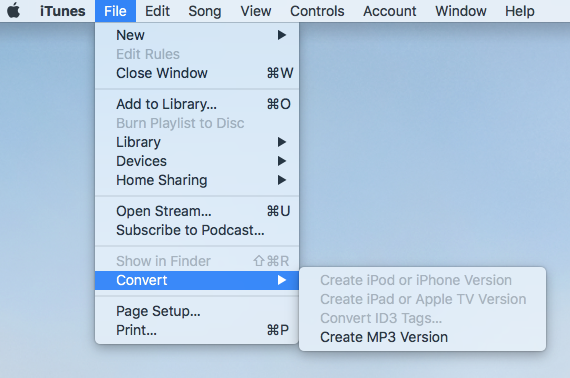
Task: Open the Controls menu
Action: [x=317, y=11]
